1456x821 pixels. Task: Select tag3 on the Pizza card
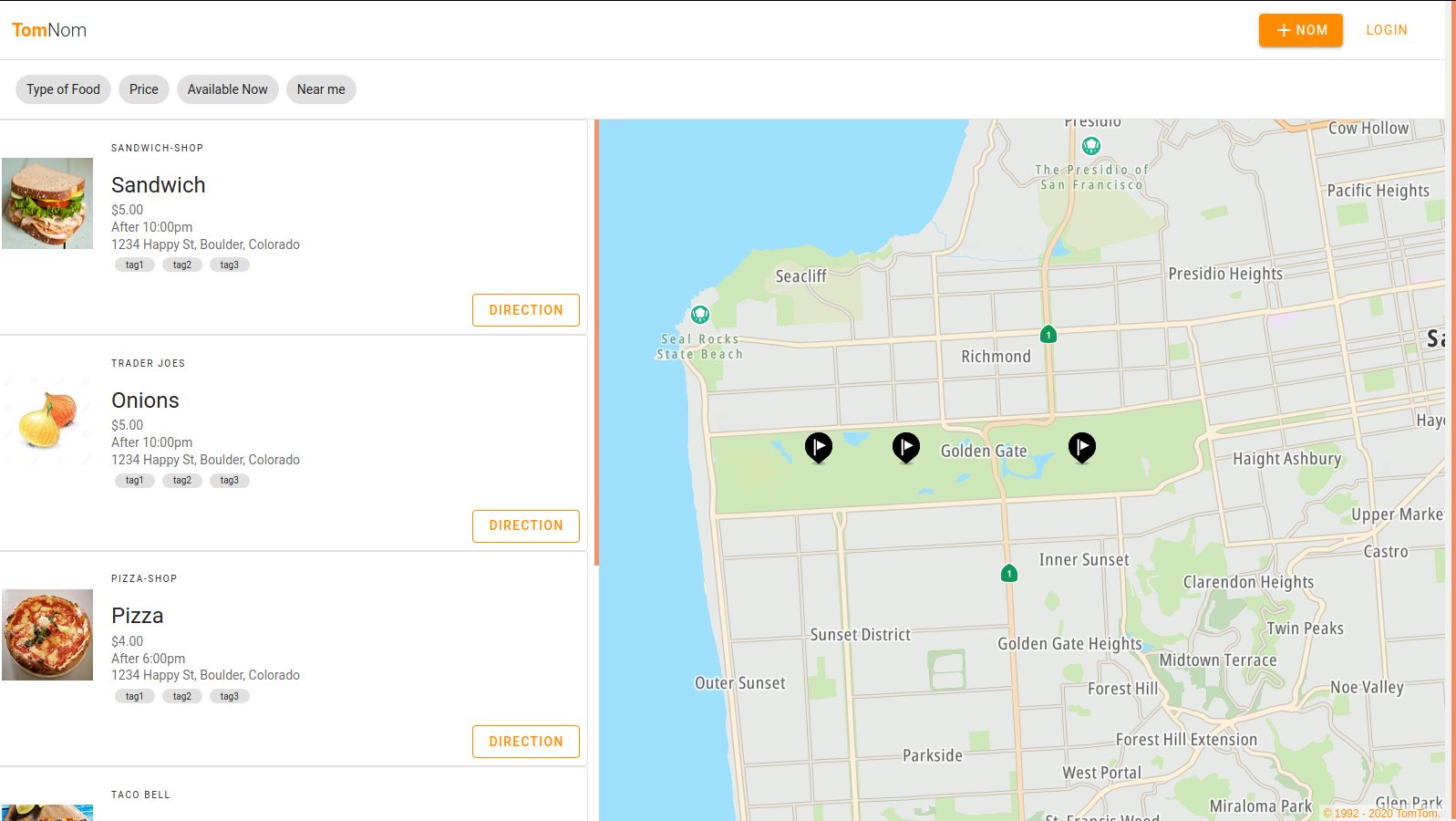tap(230, 696)
